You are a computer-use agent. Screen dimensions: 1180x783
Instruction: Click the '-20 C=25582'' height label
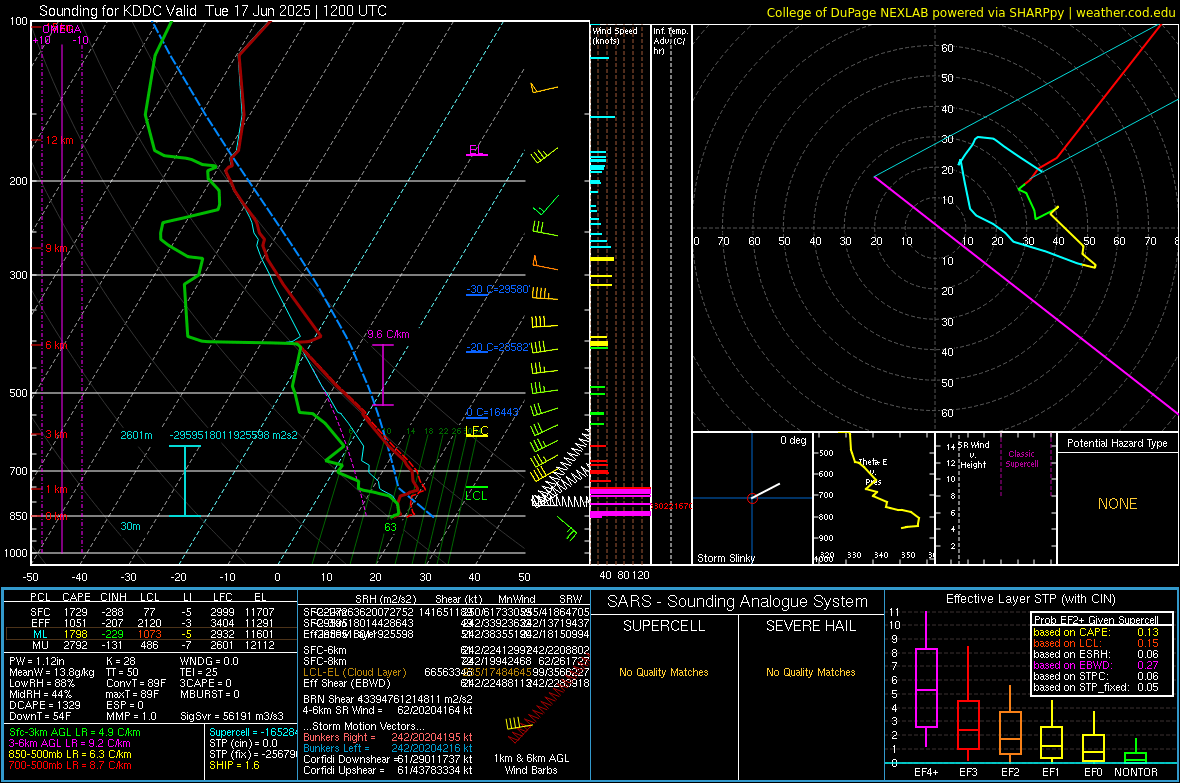tap(498, 347)
